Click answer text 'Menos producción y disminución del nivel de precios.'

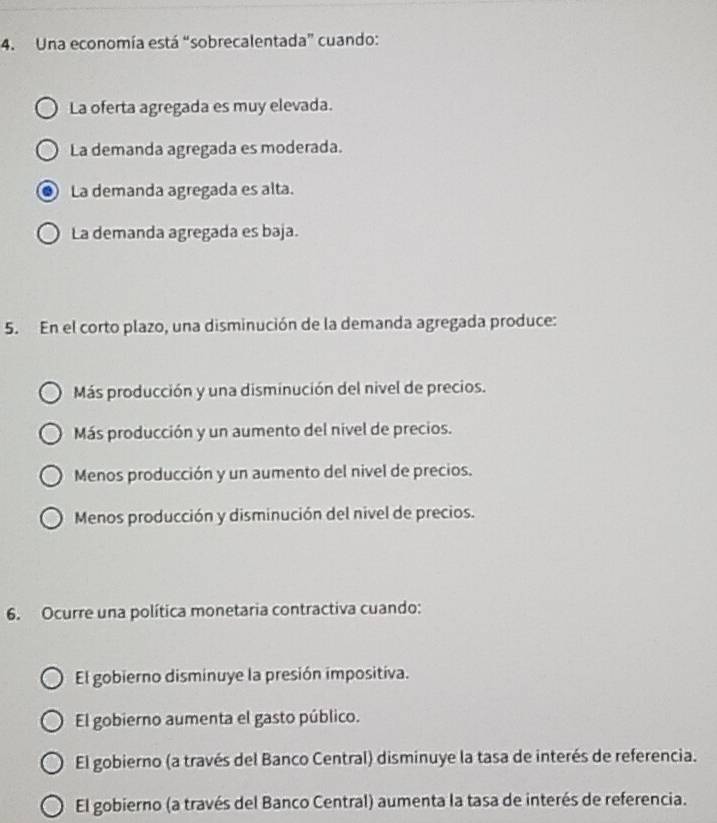pyautogui.click(x=273, y=513)
